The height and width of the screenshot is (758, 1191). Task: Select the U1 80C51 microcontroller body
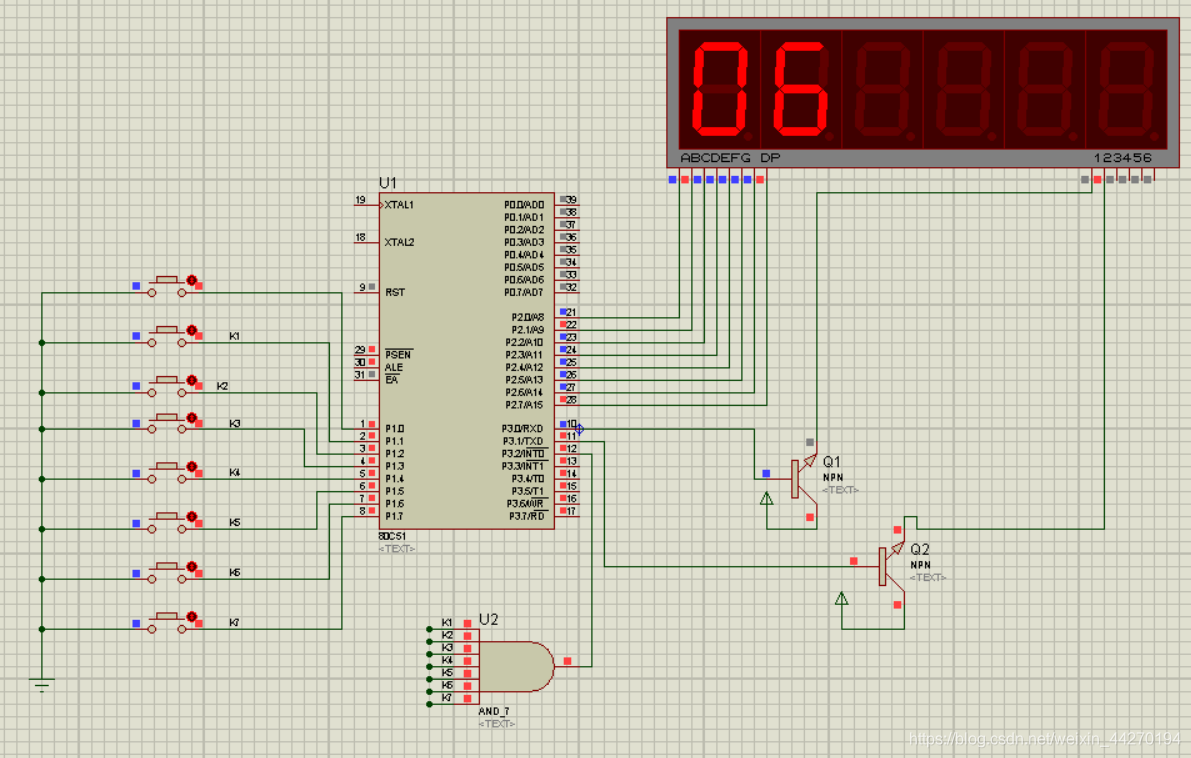pyautogui.click(x=467, y=361)
